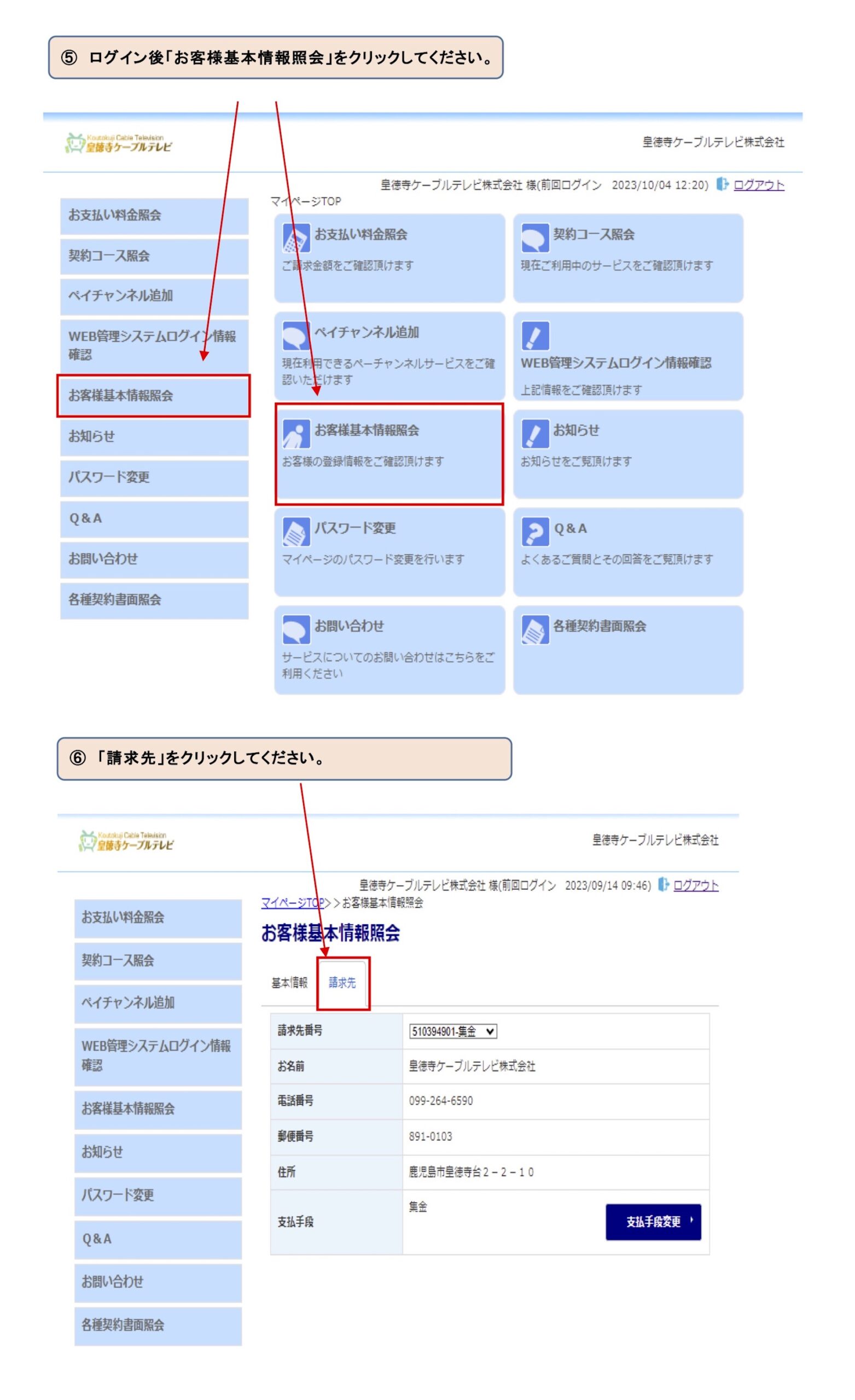Click the calculator icon for お支払い料金照会

click(295, 237)
